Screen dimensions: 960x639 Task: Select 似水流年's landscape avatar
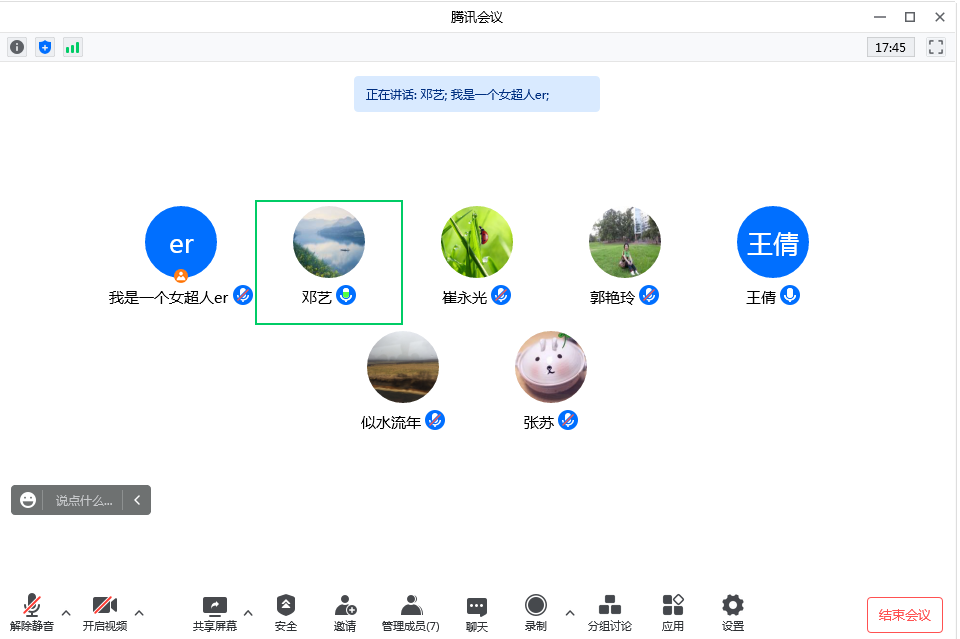(x=403, y=367)
